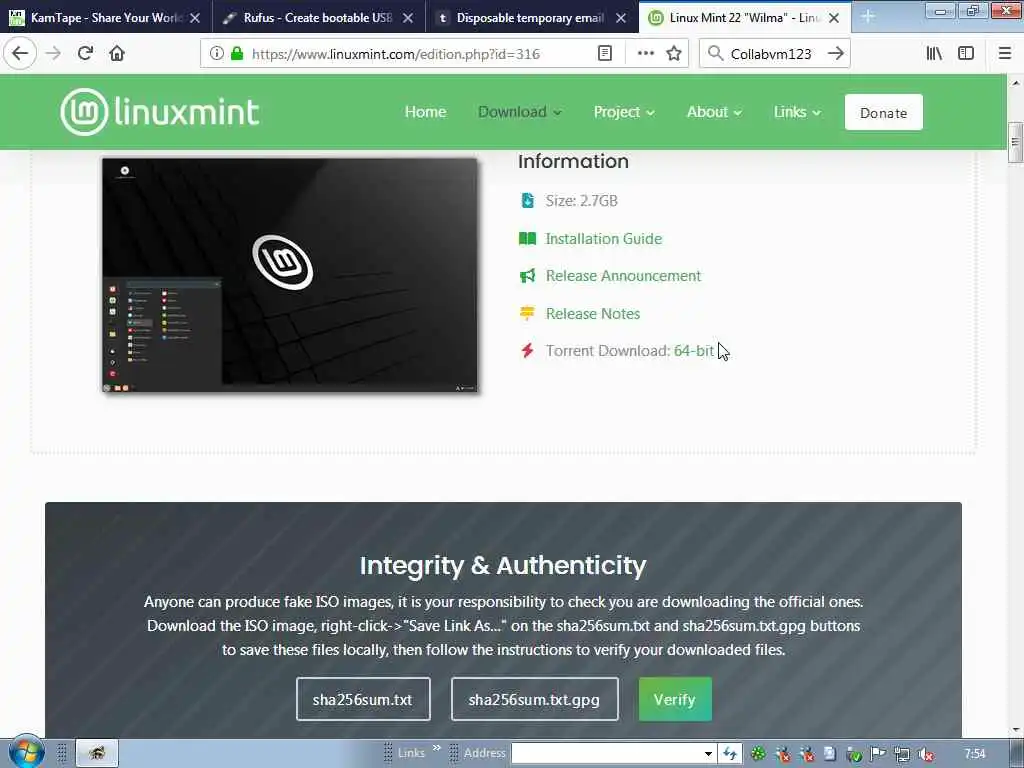Select the Linux Mint 22 Wilma tab

pos(744,18)
